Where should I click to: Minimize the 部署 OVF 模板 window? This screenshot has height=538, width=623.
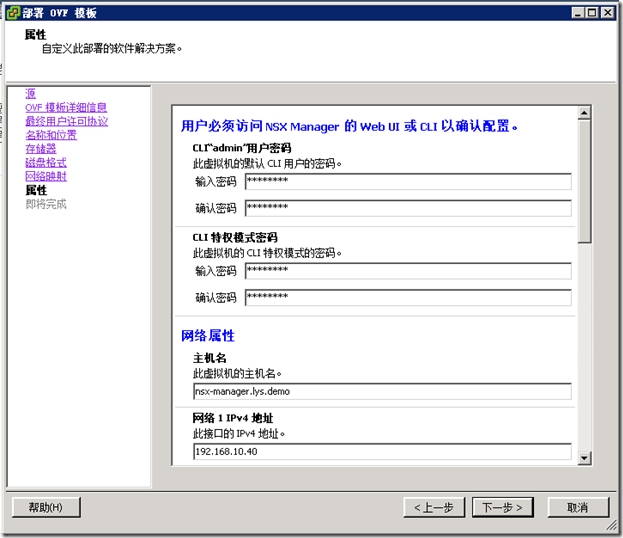point(578,13)
